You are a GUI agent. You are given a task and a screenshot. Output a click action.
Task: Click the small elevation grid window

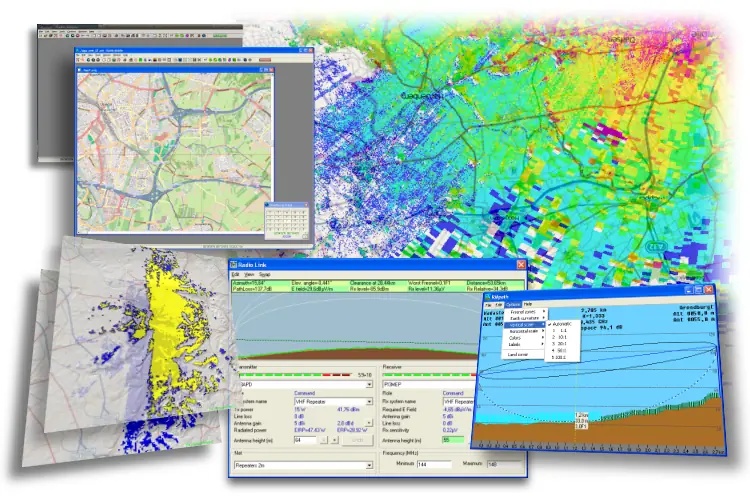[x=287, y=221]
